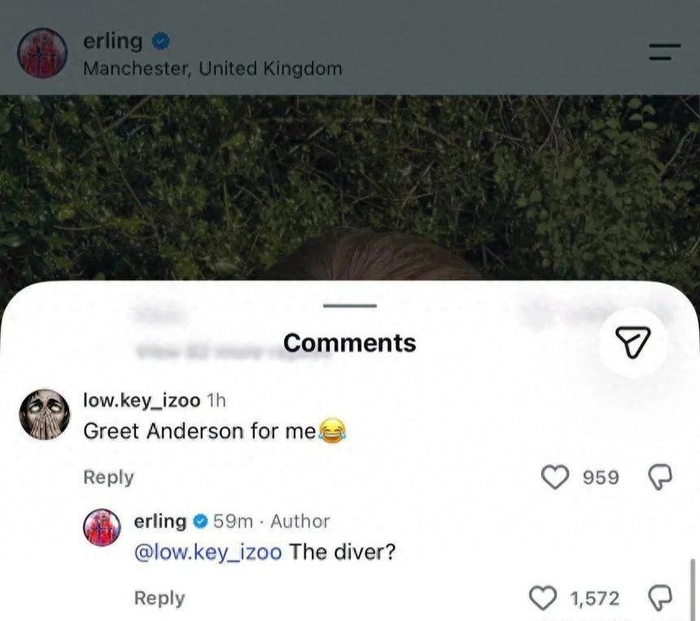Open erling username in the reply
Screen dimensions: 700x621
click(160, 521)
